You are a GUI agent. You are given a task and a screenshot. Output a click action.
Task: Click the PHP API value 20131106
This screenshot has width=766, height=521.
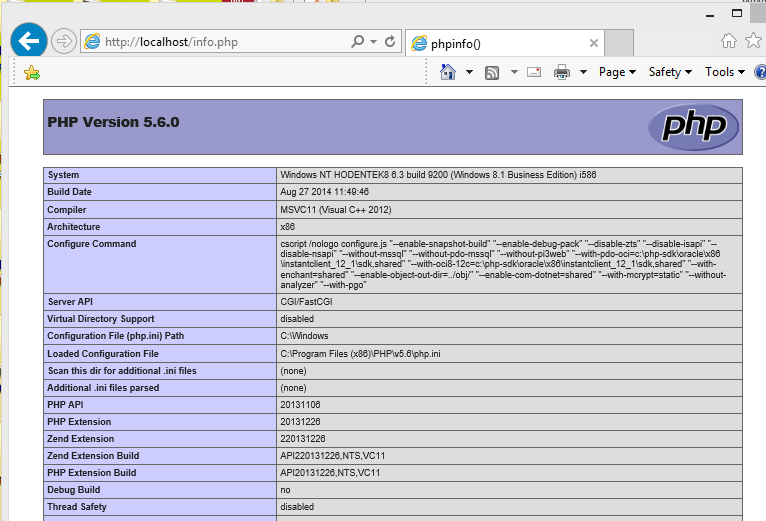(300, 405)
